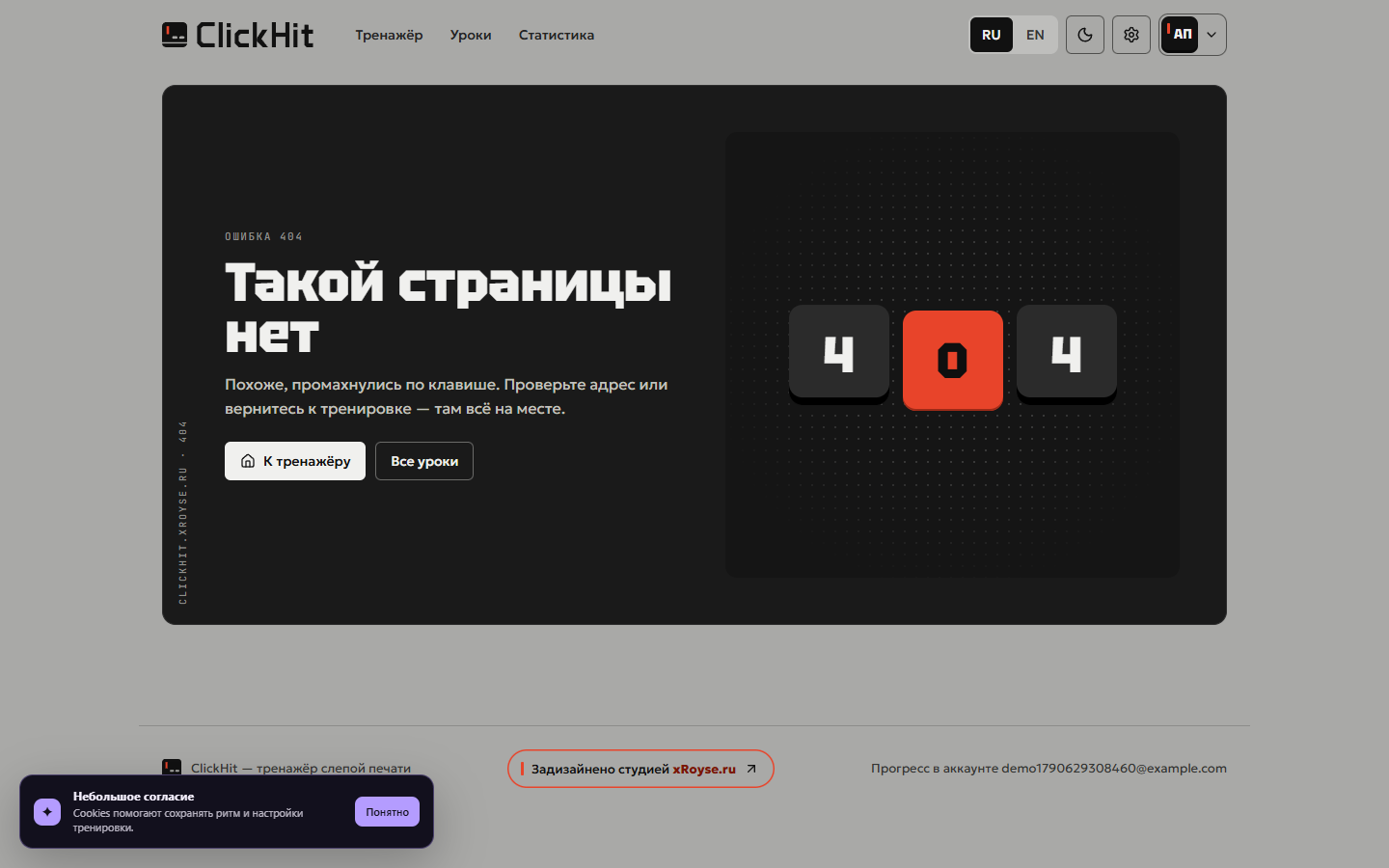The image size is (1389, 868).
Task: Click the footer ClickHit logo icon
Action: coord(172,768)
